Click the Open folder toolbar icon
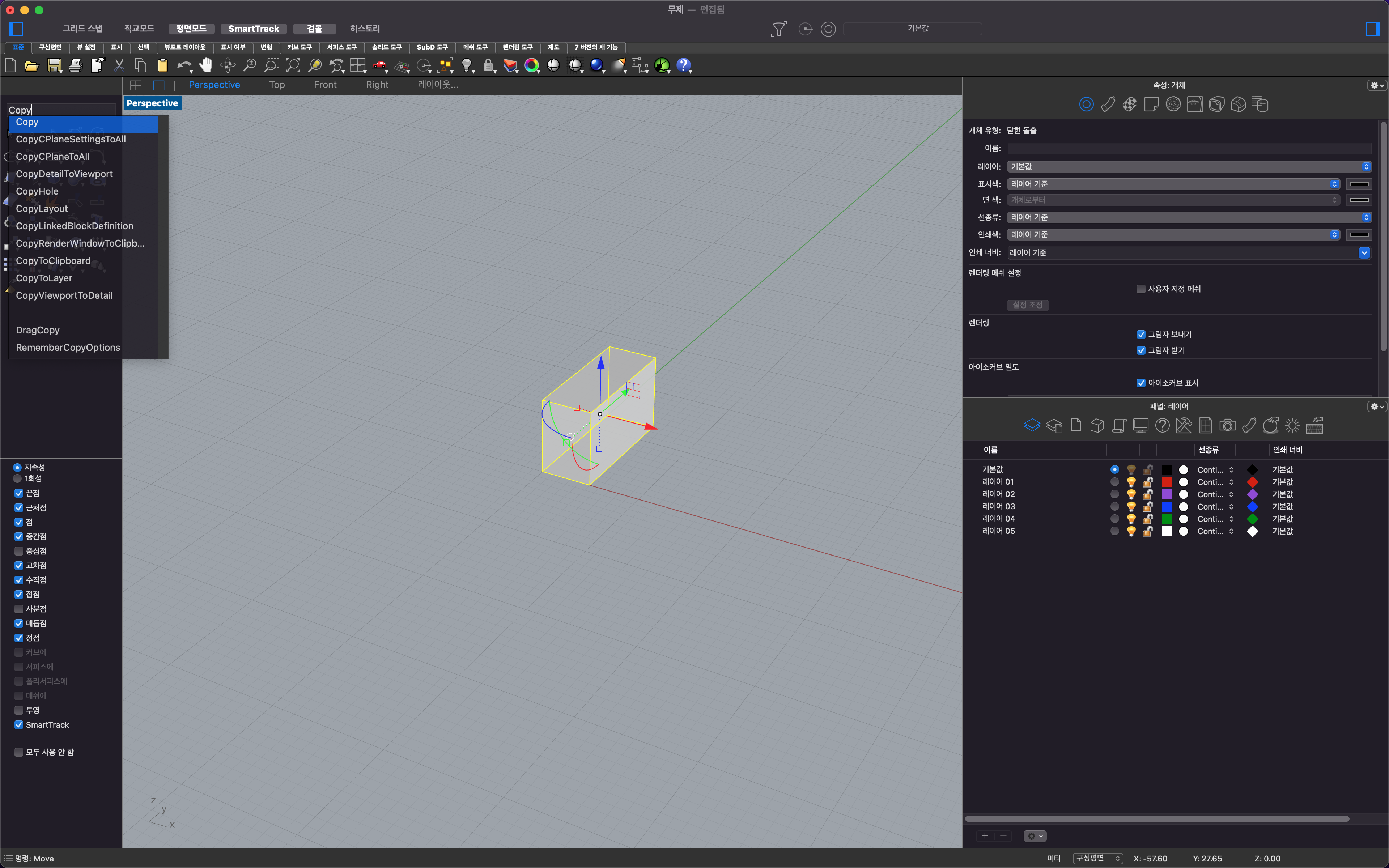The height and width of the screenshot is (868, 1389). click(31, 65)
